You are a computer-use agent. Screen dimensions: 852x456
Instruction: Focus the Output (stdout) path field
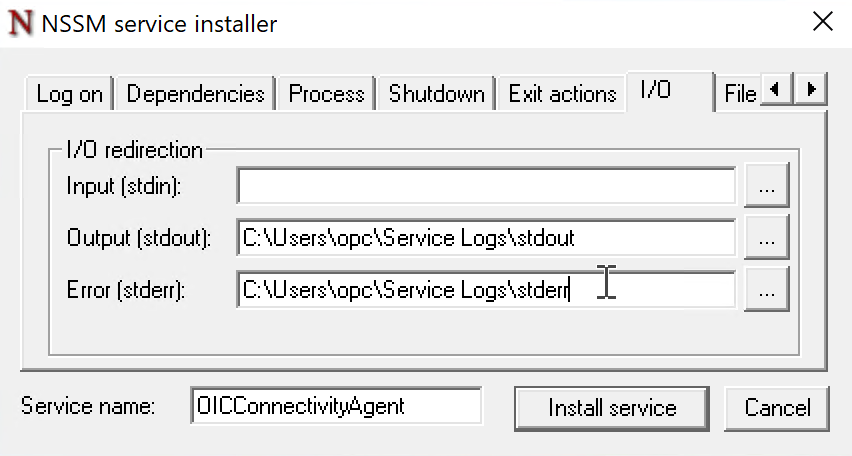486,238
